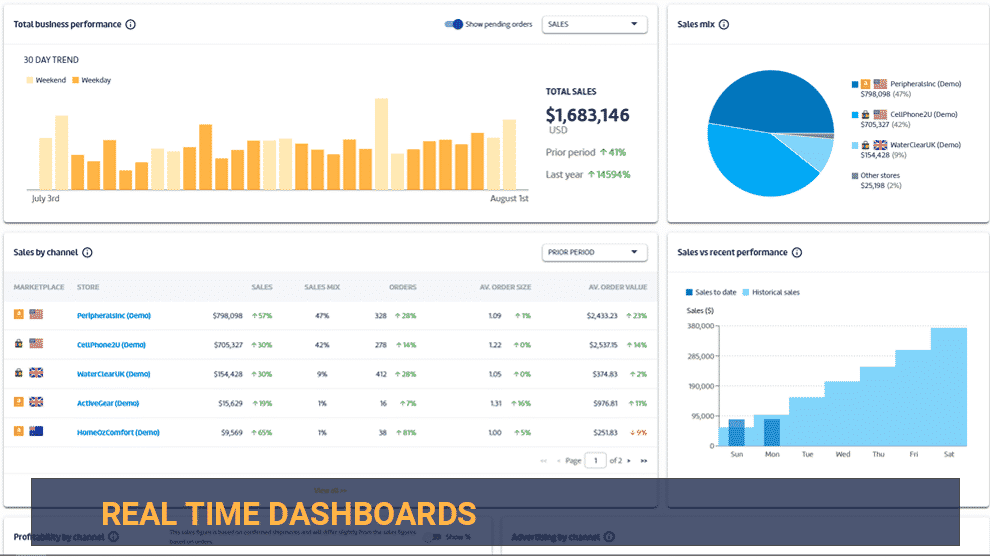Open info icon beside Sales by channel
The height and width of the screenshot is (558, 990).
tap(87, 252)
